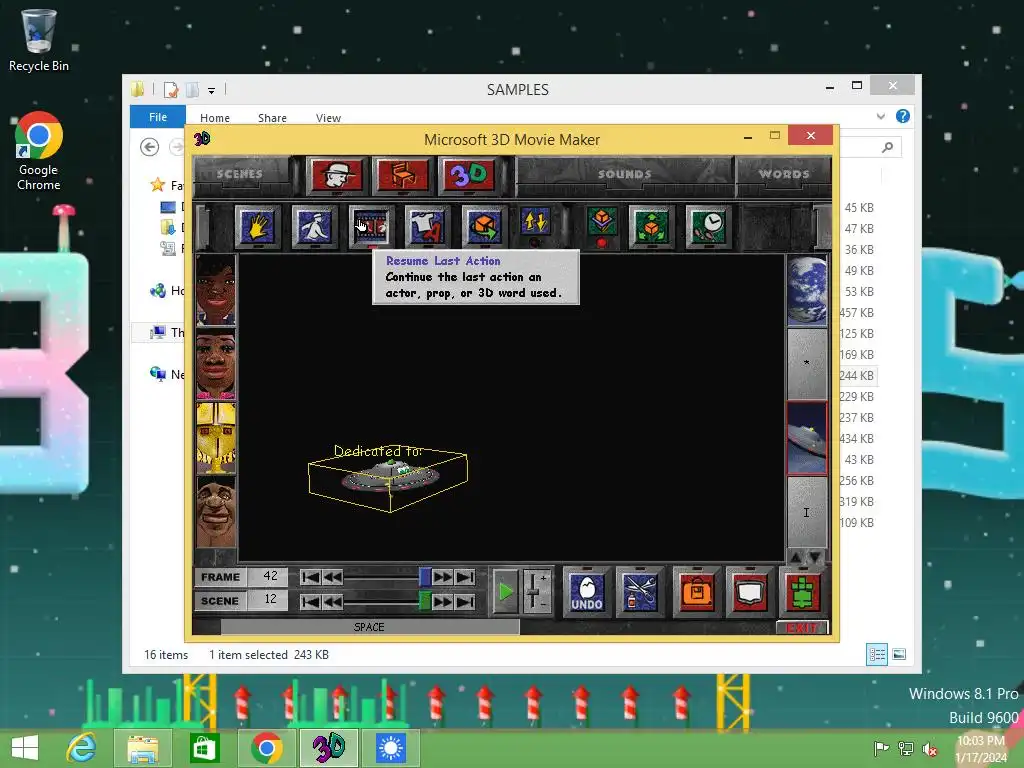The image size is (1024, 768).
Task: Click the SCENE number field showing 12
Action: point(270,600)
